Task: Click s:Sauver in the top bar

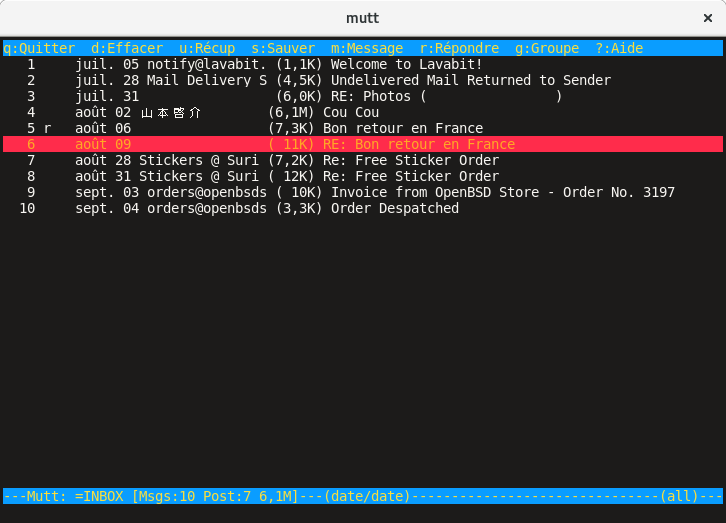Action: tap(283, 48)
